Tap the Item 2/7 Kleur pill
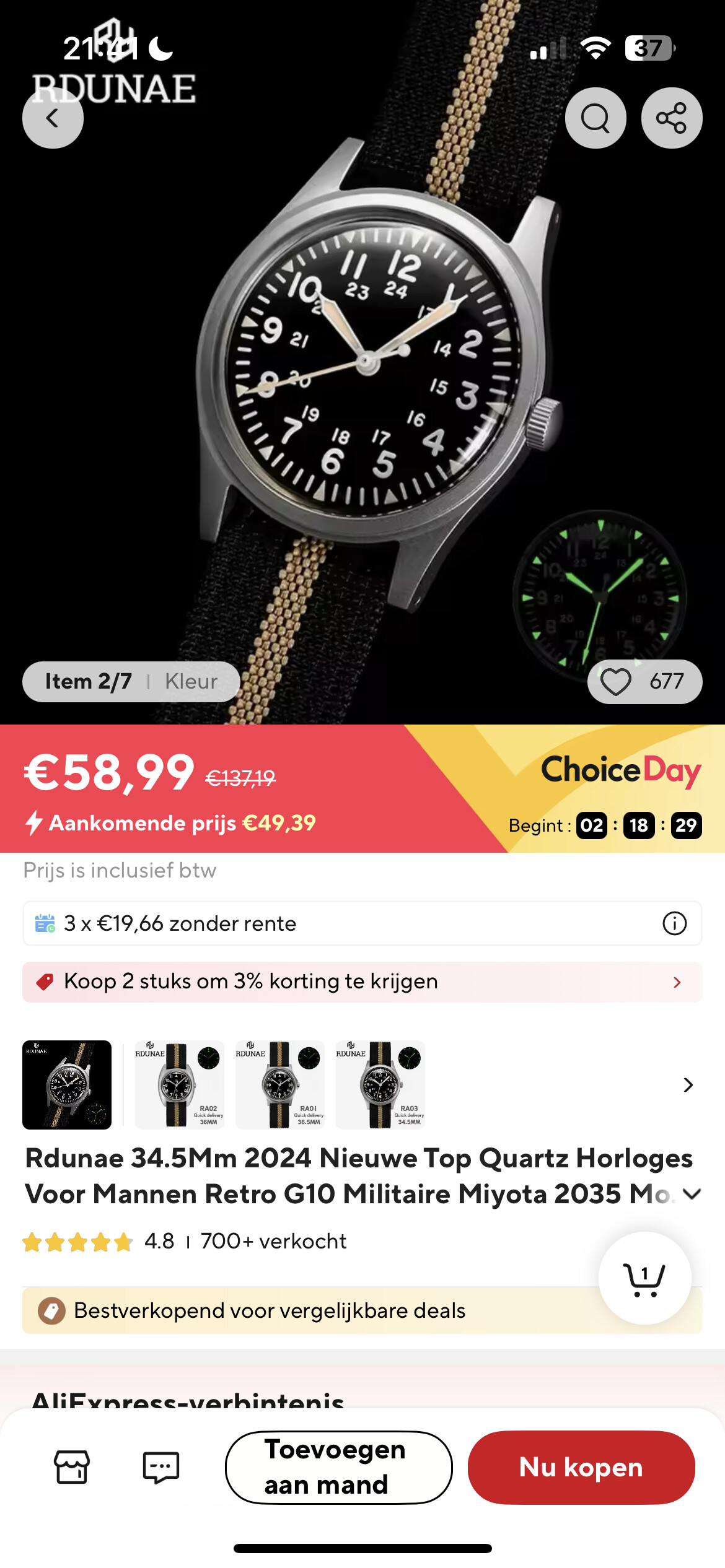This screenshot has width=725, height=1568. tap(131, 682)
